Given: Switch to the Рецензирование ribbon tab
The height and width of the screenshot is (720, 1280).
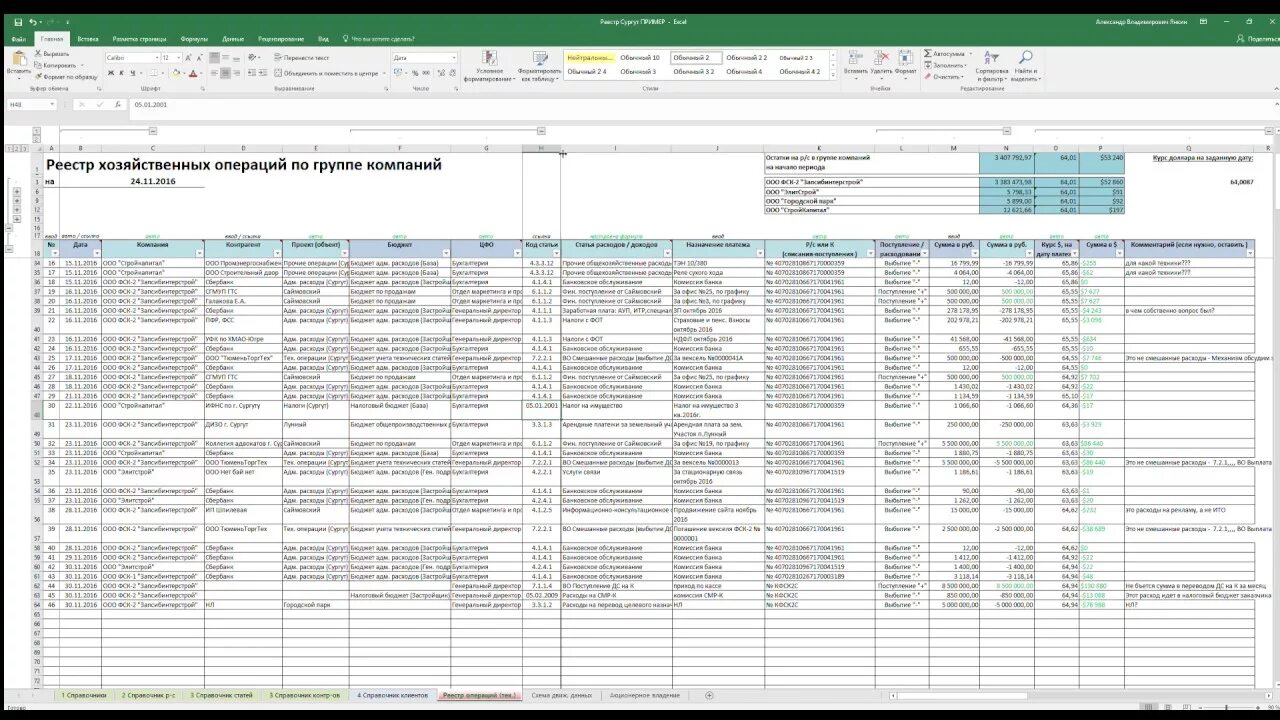Looking at the screenshot, I should click(281, 38).
